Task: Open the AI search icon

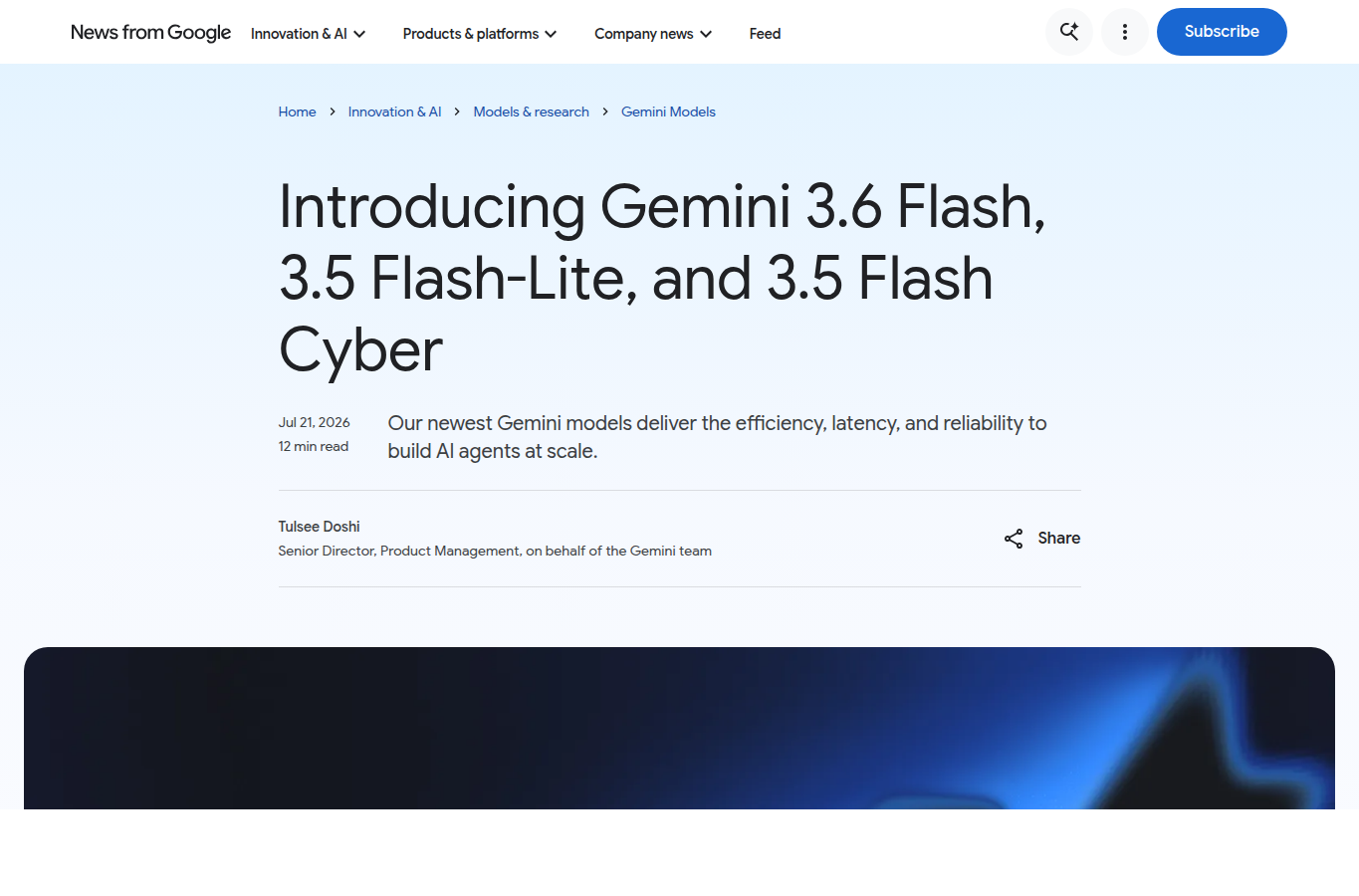Action: [x=1069, y=32]
